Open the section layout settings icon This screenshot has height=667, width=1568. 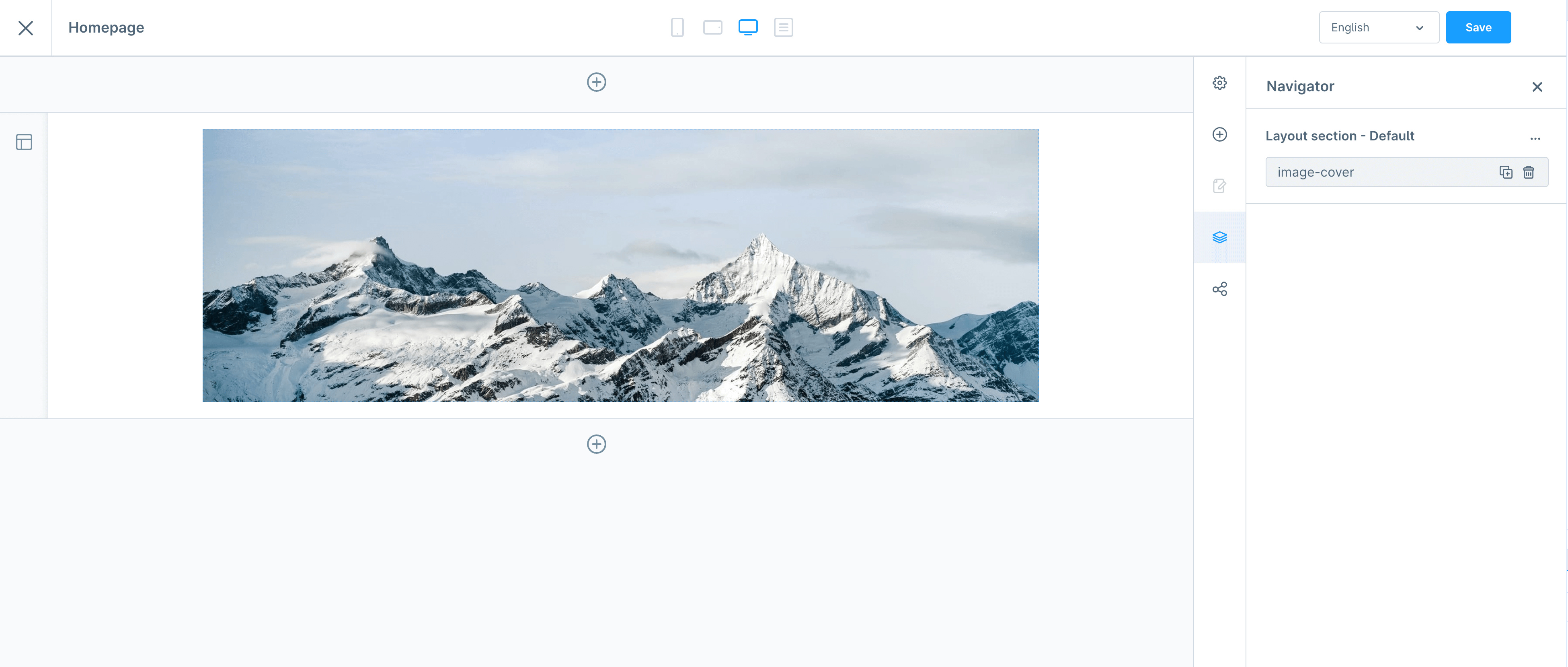[24, 142]
